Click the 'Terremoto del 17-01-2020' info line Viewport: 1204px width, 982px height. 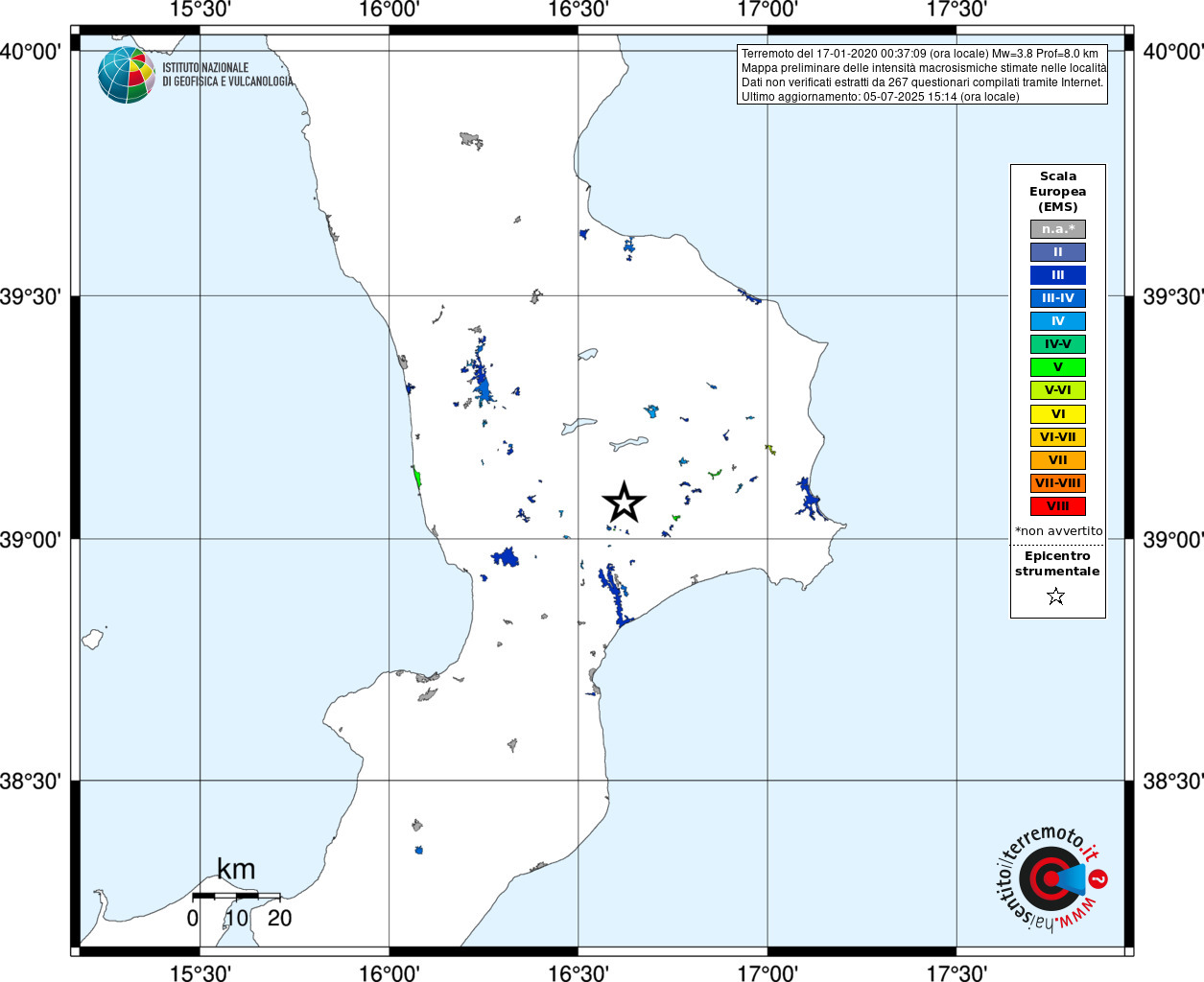point(920,54)
